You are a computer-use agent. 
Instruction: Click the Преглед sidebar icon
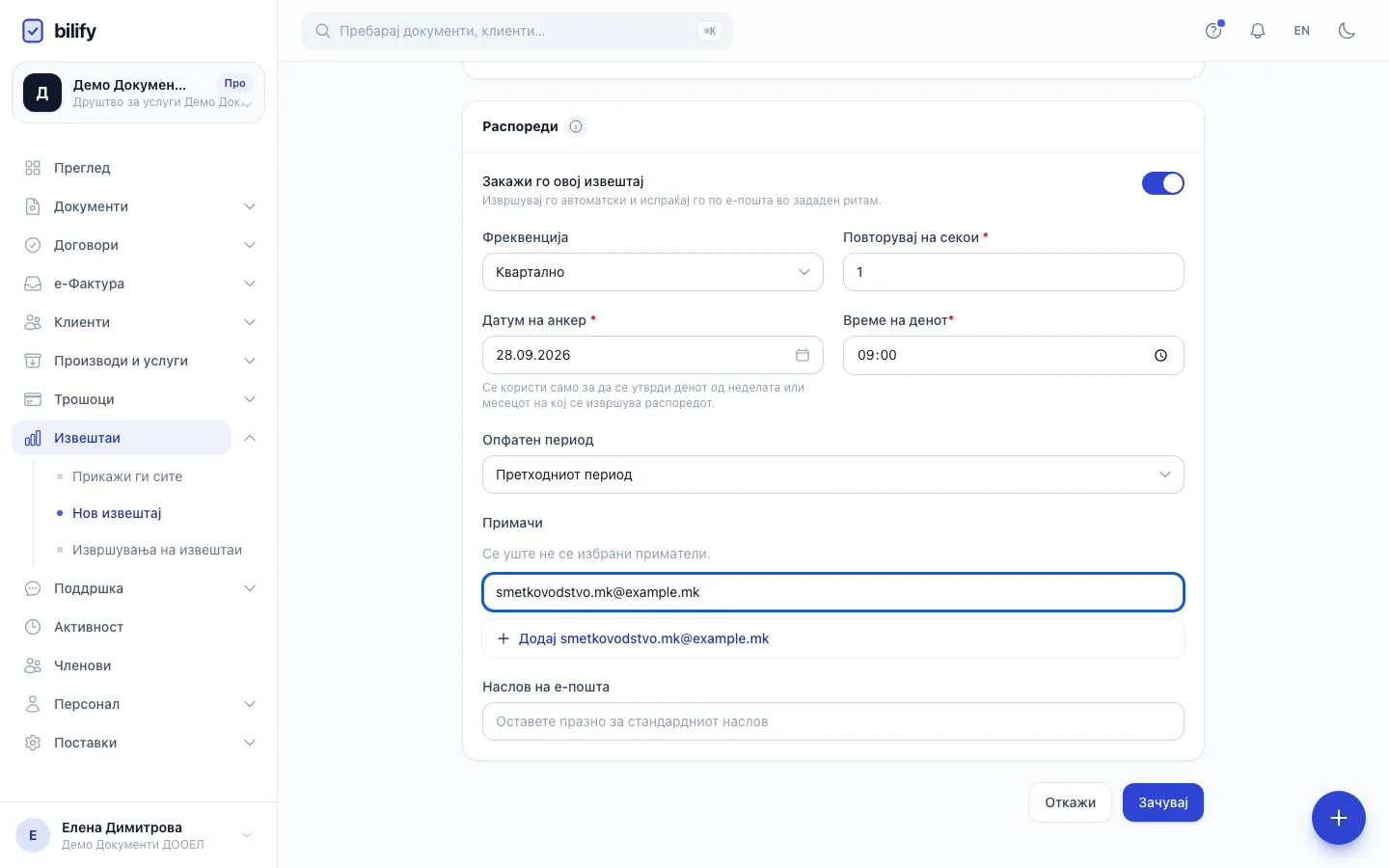point(33,168)
